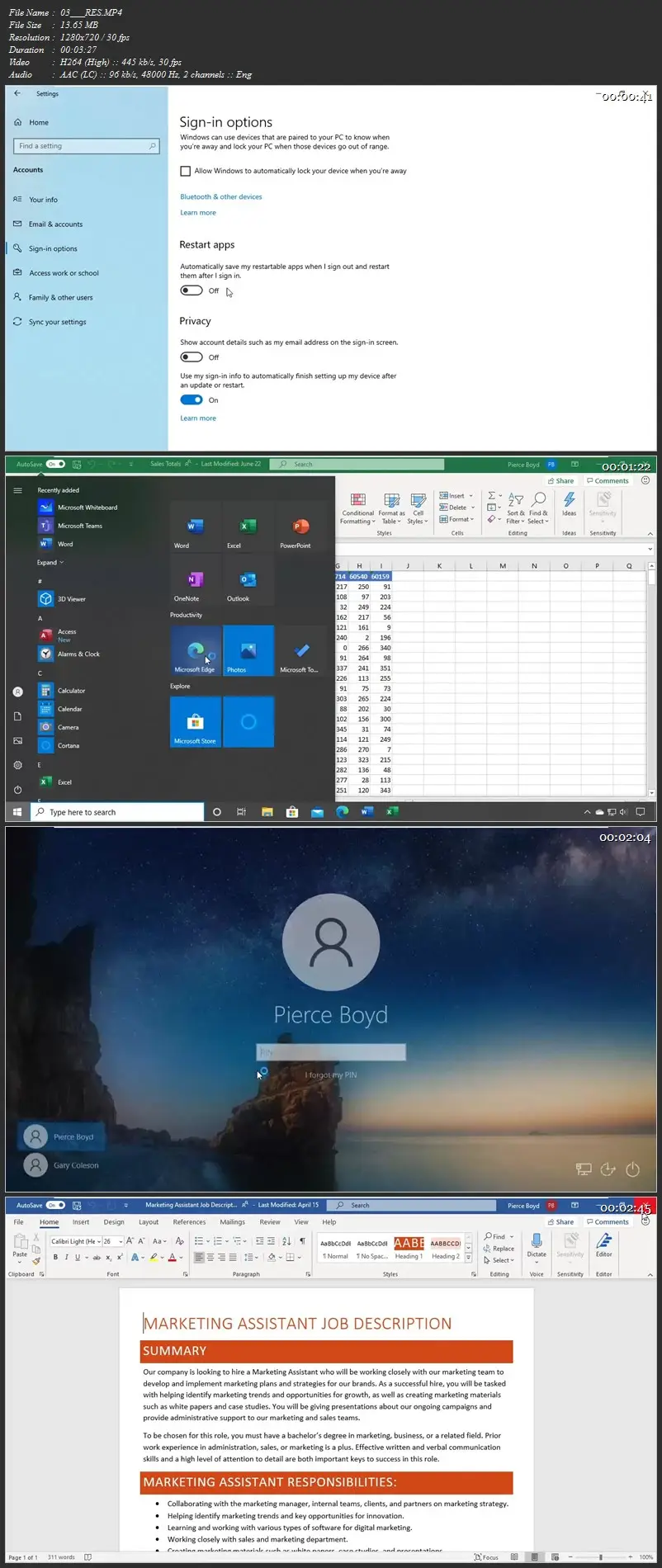This screenshot has width=662, height=1568.
Task: Switch to the Design tab in Word
Action: (114, 1222)
